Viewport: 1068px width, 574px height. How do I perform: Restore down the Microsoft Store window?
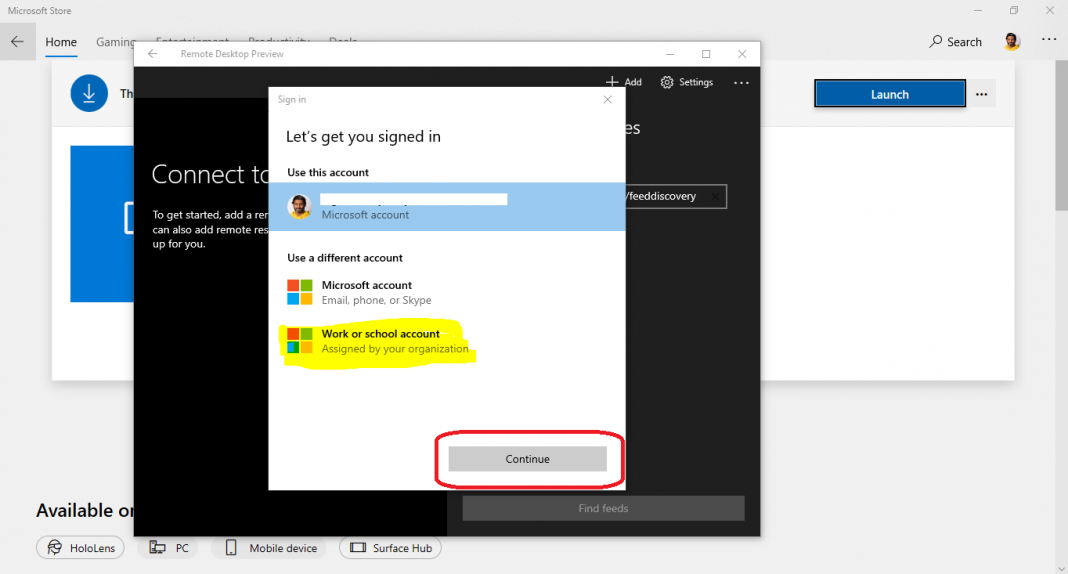click(1014, 10)
